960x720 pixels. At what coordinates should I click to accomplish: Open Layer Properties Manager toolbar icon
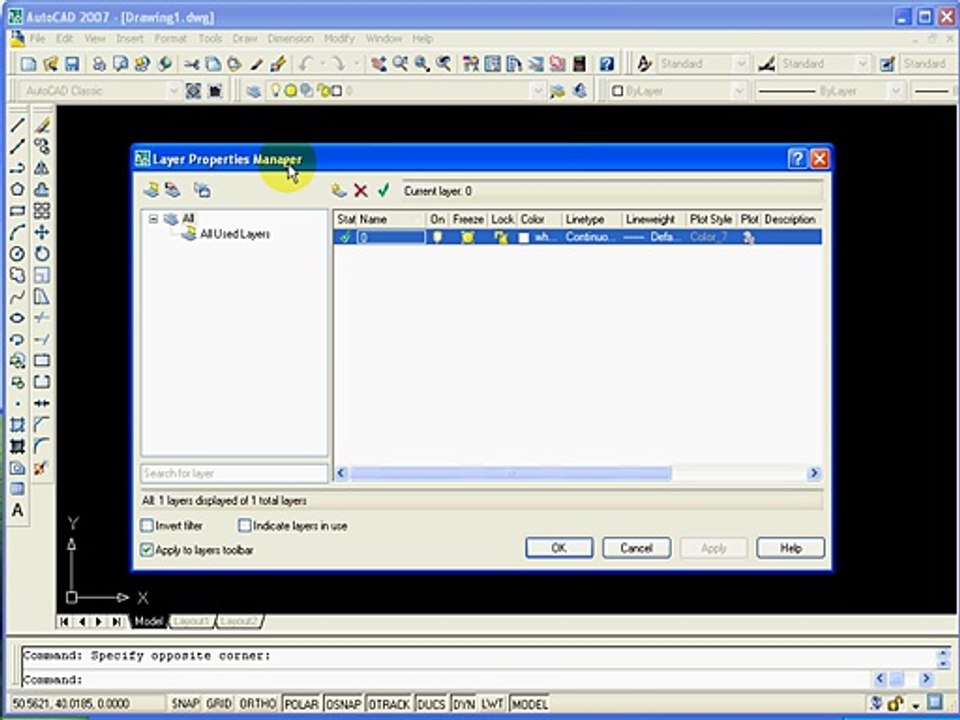[253, 91]
